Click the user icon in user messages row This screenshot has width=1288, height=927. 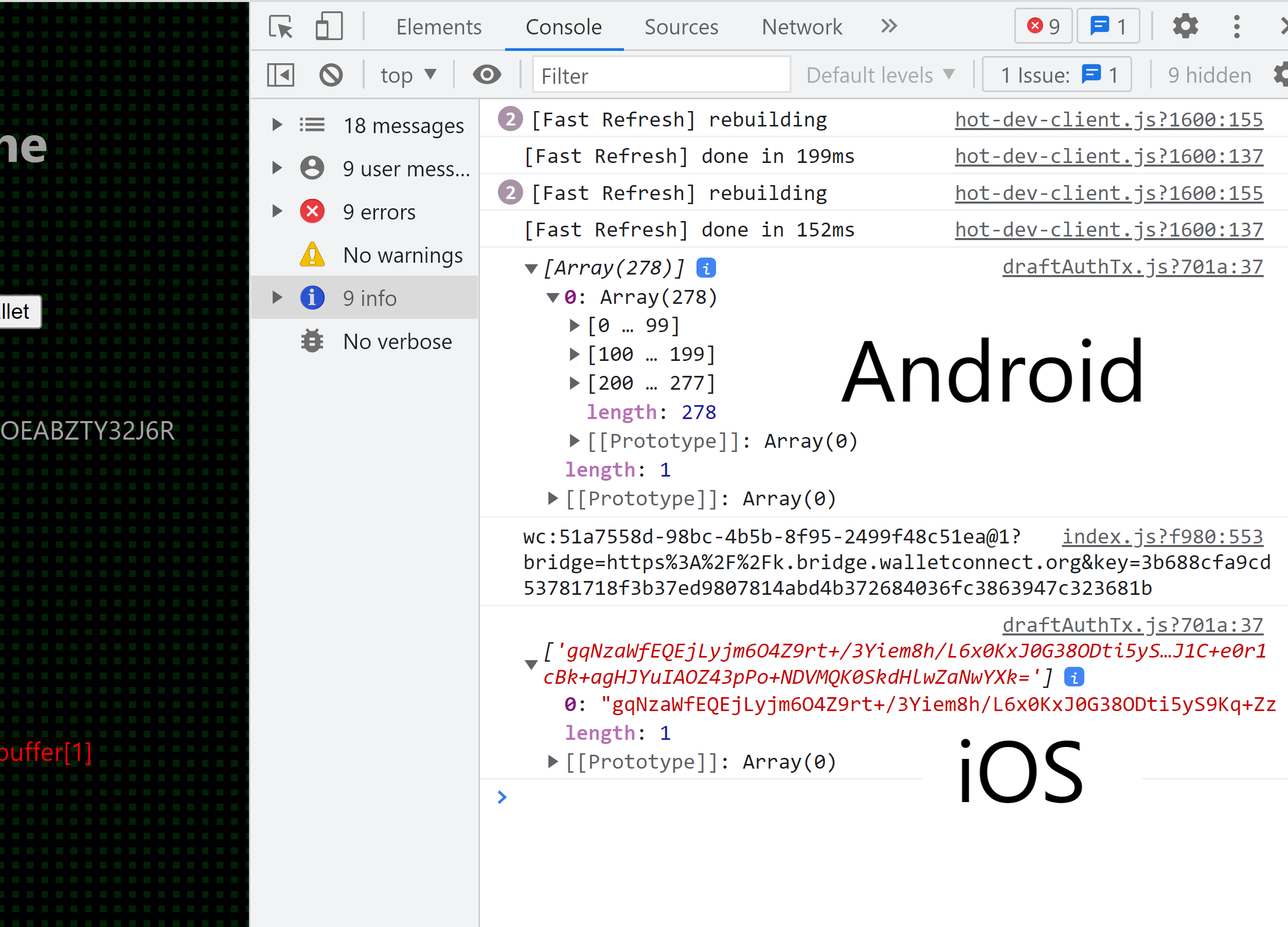click(x=312, y=168)
